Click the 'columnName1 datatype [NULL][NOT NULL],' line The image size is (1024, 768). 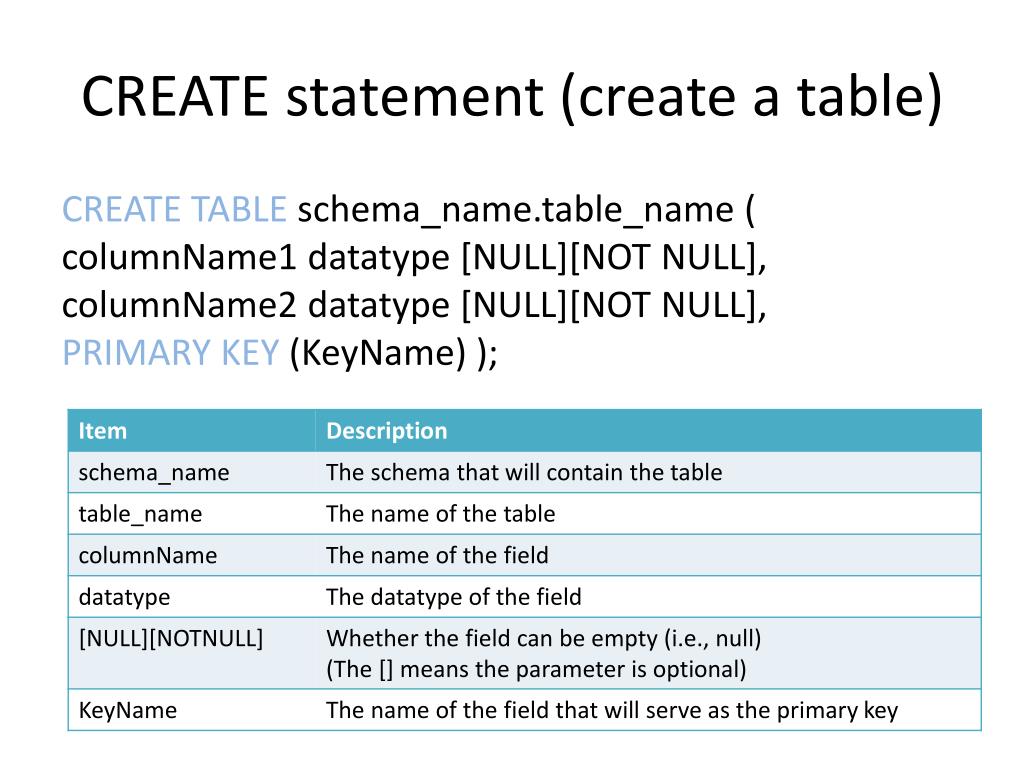[414, 257]
